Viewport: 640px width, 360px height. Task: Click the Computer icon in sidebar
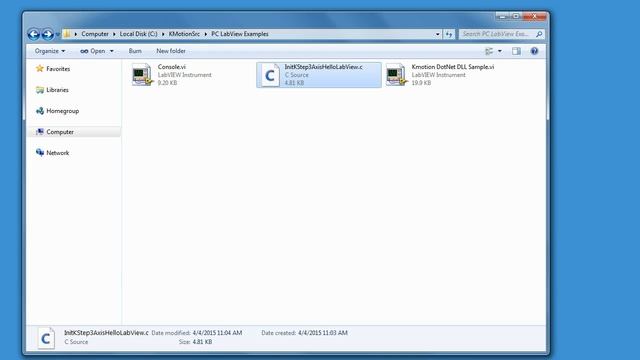[40, 131]
